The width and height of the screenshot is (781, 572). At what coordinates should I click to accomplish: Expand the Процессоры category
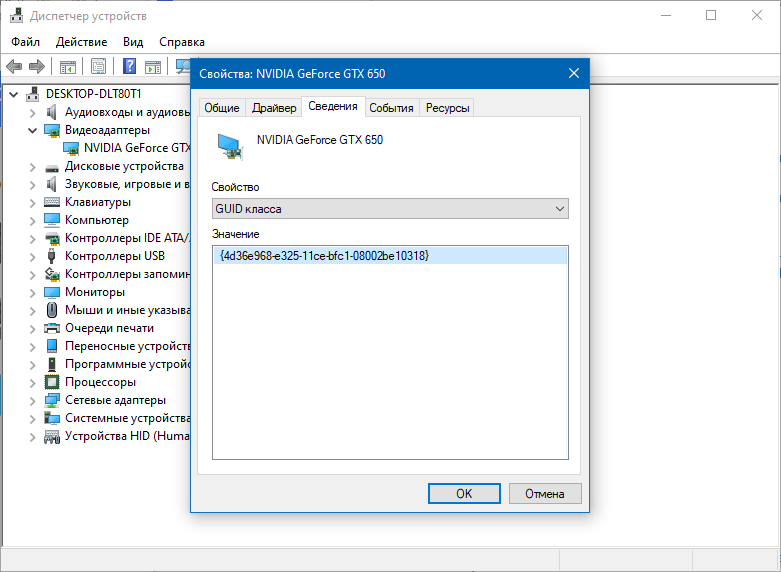(33, 383)
